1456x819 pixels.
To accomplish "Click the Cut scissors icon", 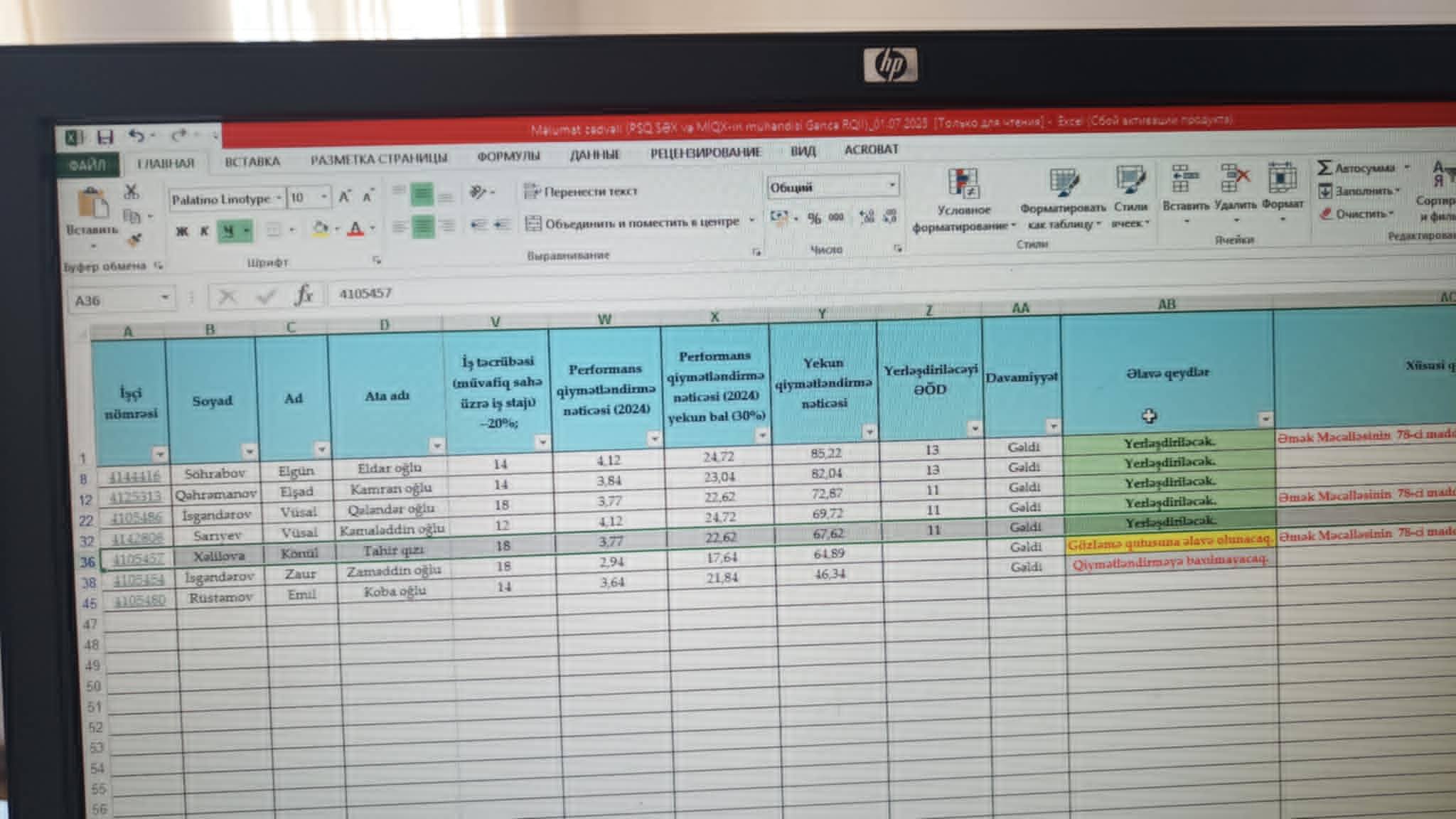I will click(132, 191).
